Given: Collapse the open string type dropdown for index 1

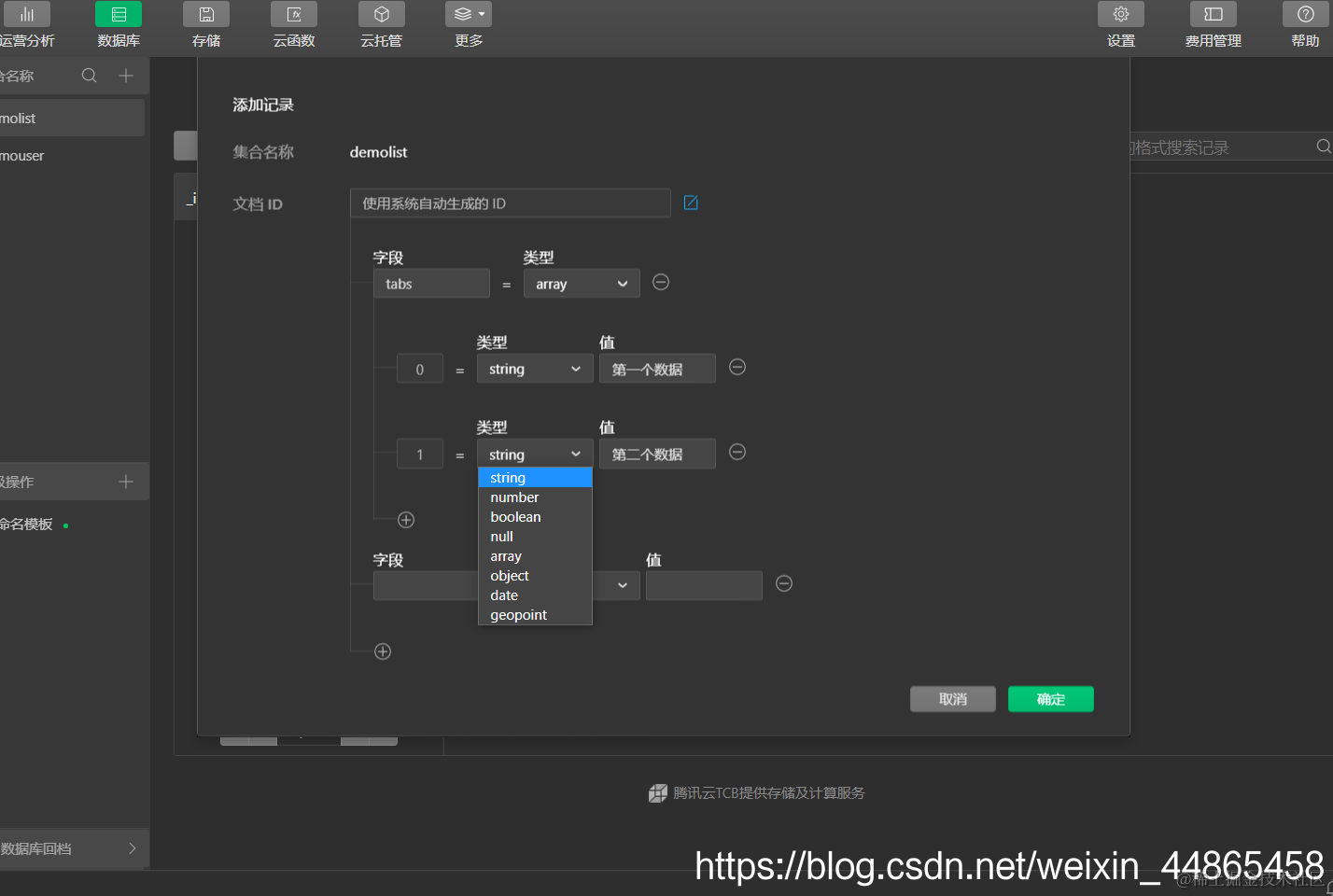Looking at the screenshot, I should click(x=535, y=454).
